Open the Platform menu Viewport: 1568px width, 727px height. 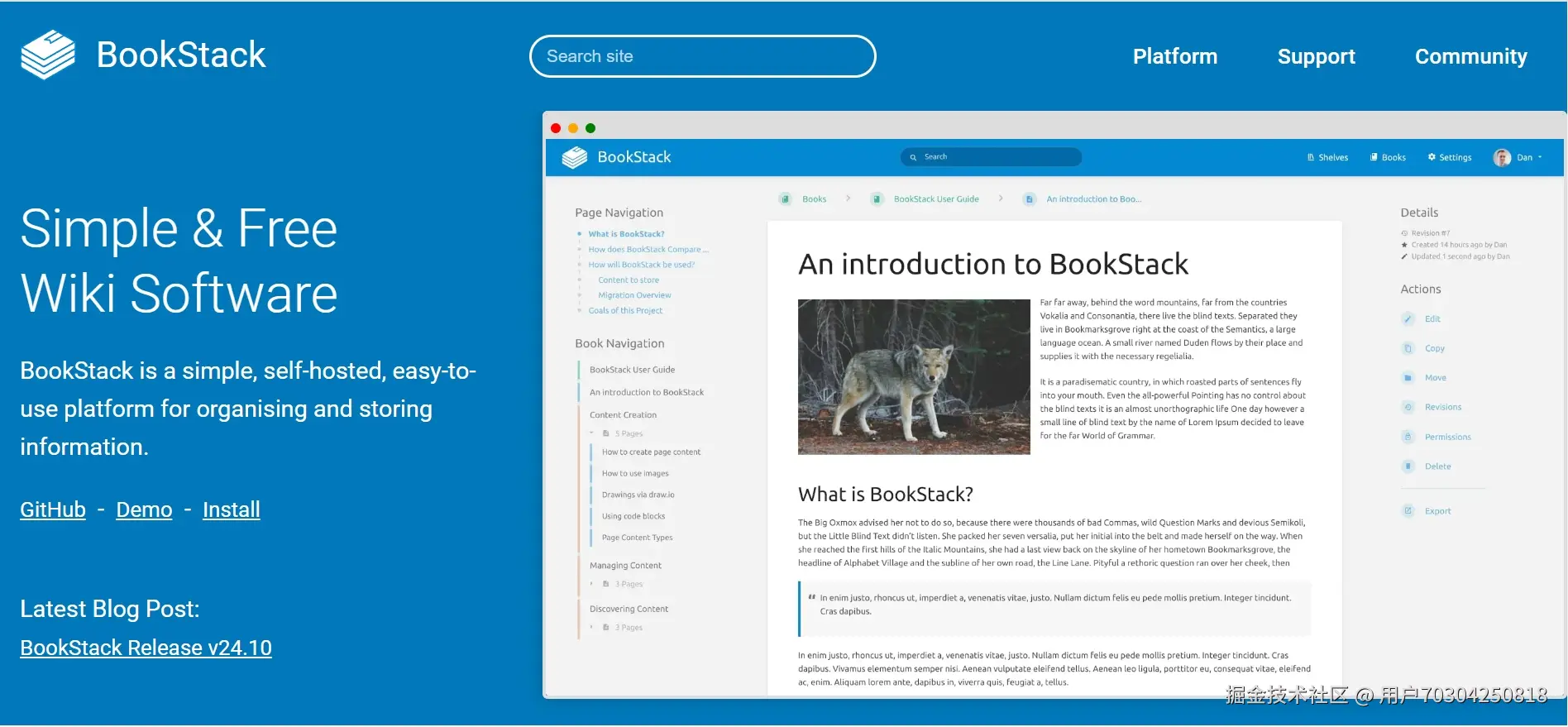(1174, 56)
